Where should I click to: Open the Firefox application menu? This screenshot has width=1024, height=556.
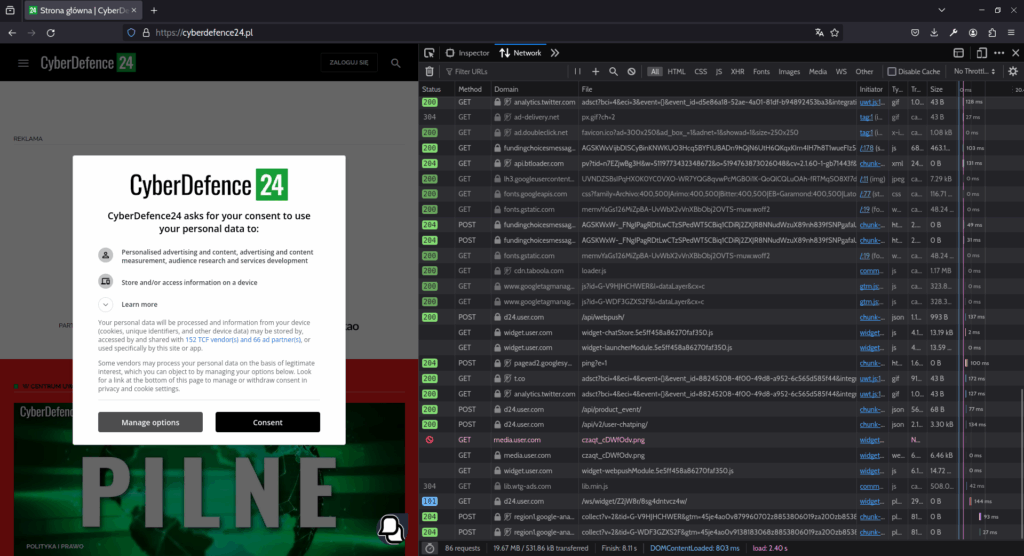(1011, 33)
